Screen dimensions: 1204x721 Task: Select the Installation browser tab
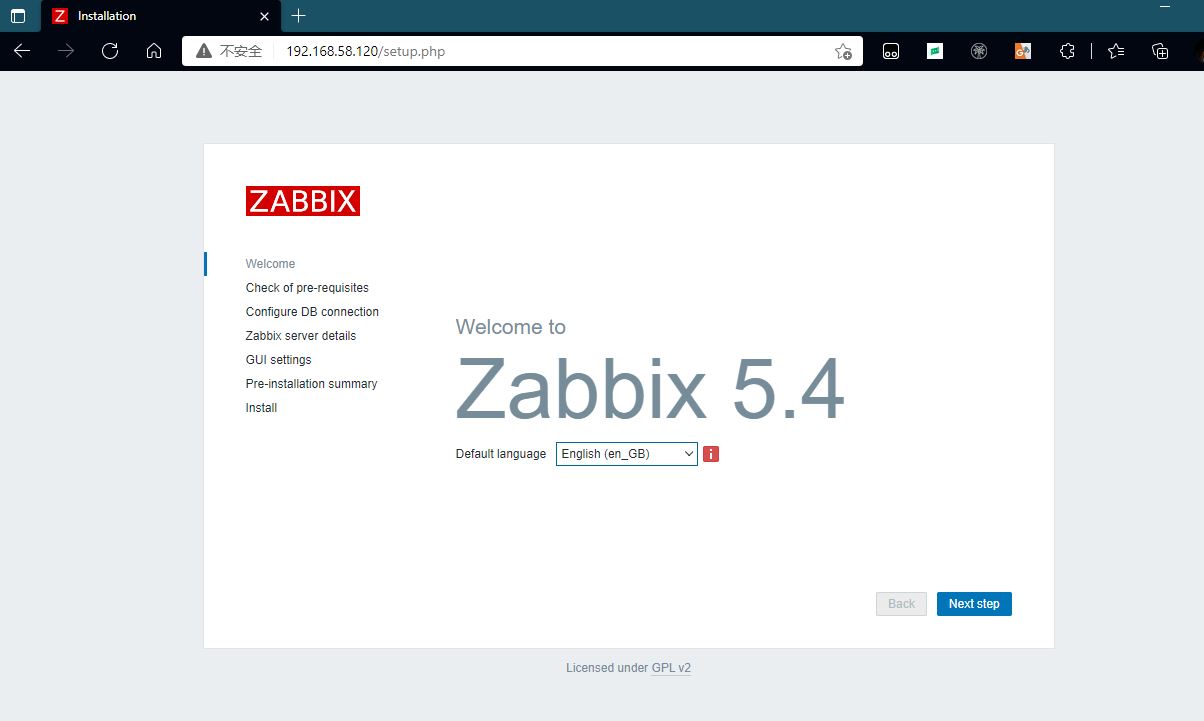pos(161,16)
